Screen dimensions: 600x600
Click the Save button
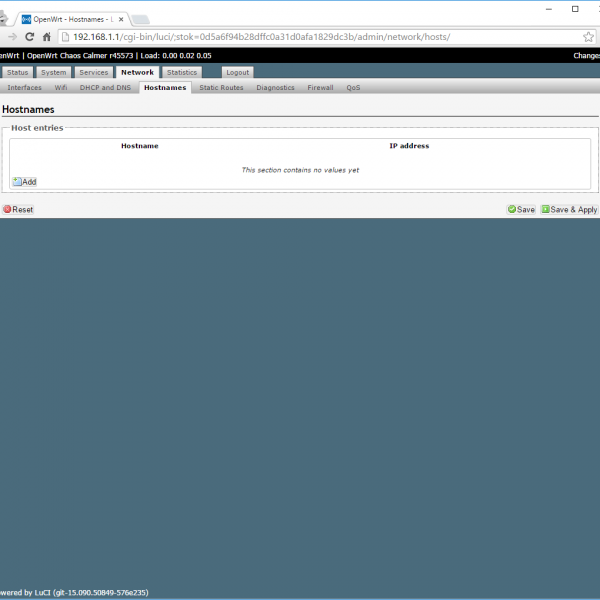click(x=521, y=210)
